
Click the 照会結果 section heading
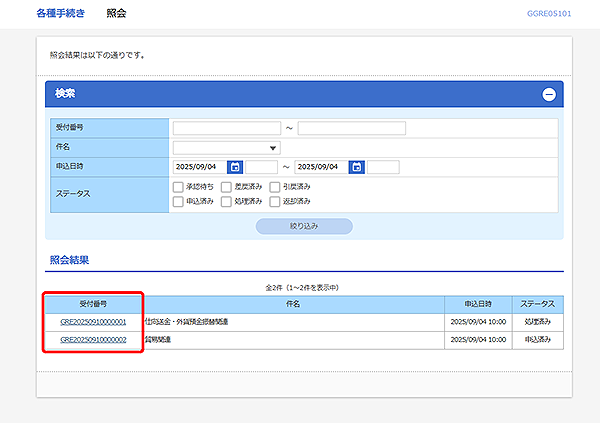(69, 260)
